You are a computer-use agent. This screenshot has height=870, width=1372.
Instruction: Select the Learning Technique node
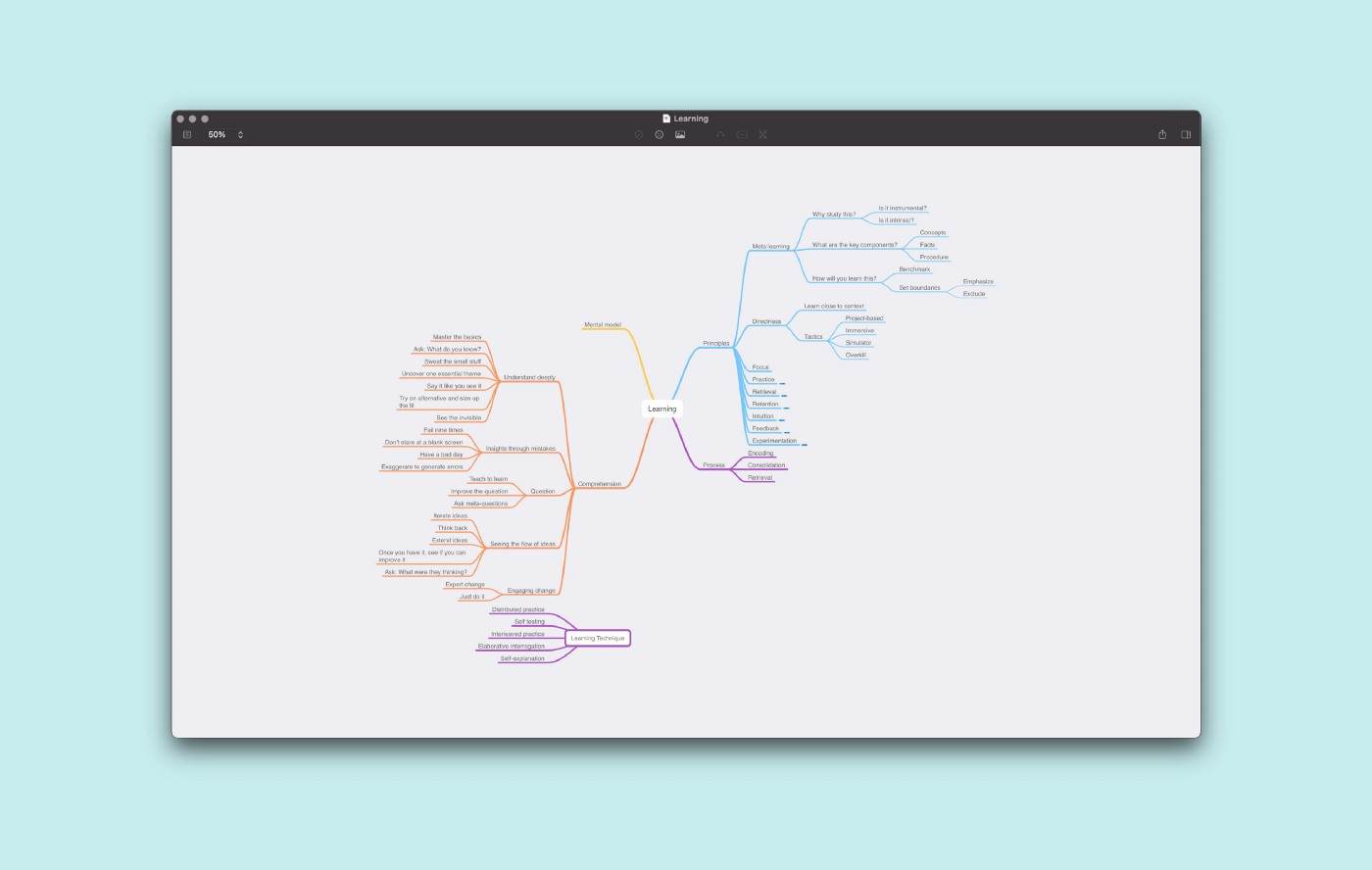598,638
